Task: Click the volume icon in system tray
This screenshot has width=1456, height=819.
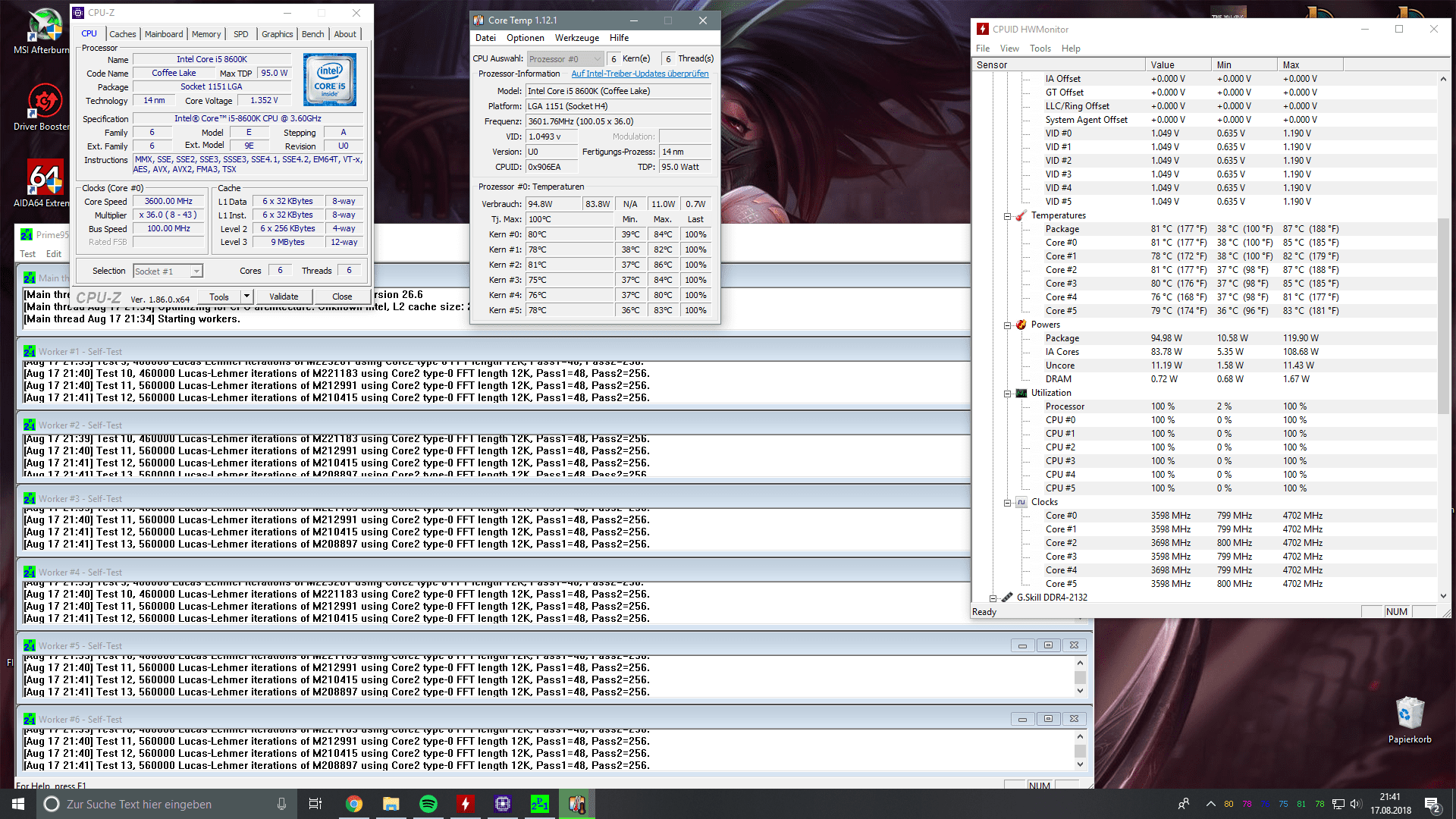Action: click(x=1356, y=804)
